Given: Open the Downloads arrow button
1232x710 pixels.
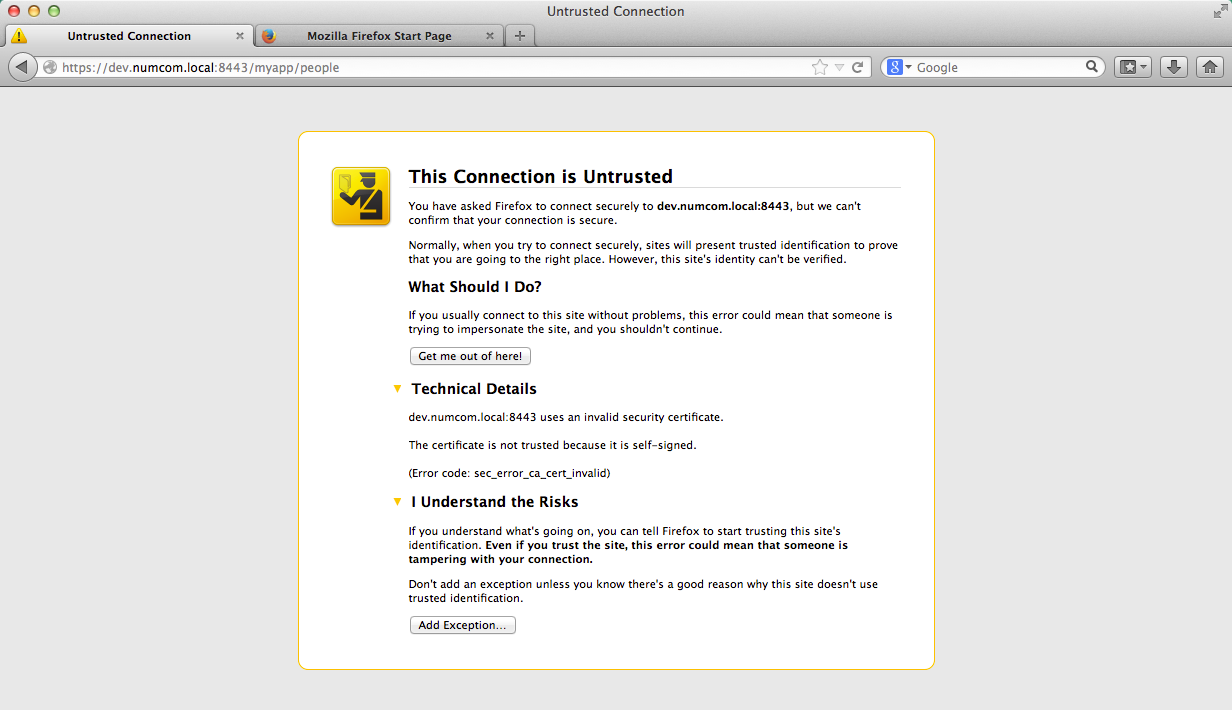Looking at the screenshot, I should tap(1175, 67).
